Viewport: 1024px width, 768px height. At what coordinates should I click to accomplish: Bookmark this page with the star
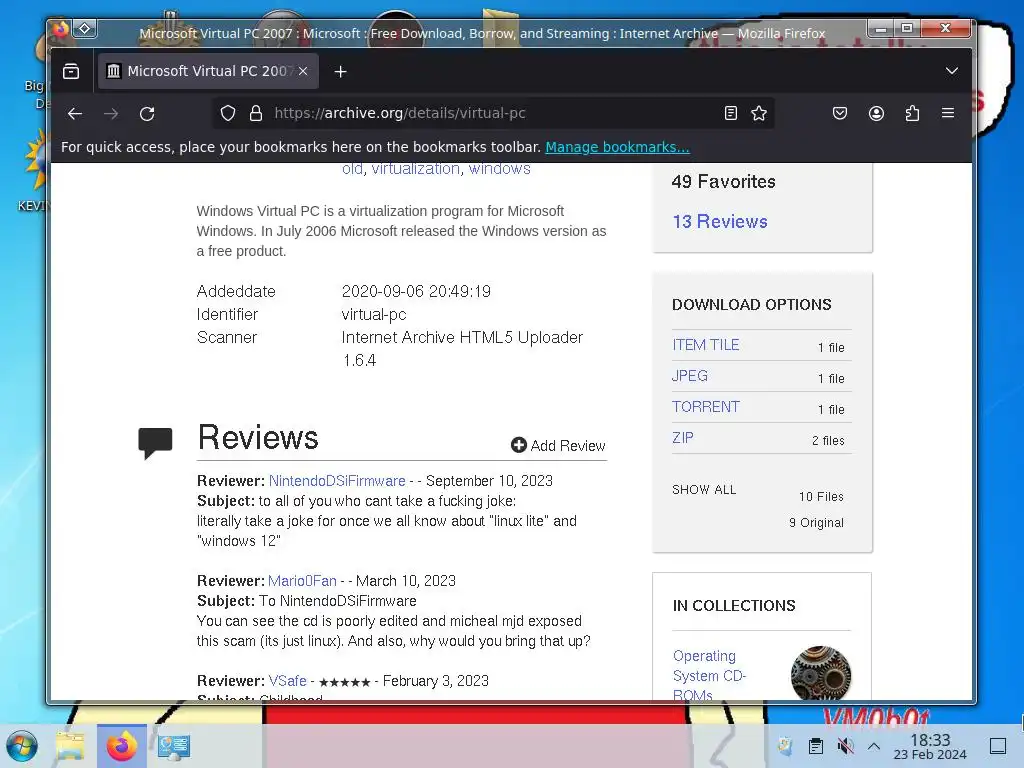pos(759,113)
